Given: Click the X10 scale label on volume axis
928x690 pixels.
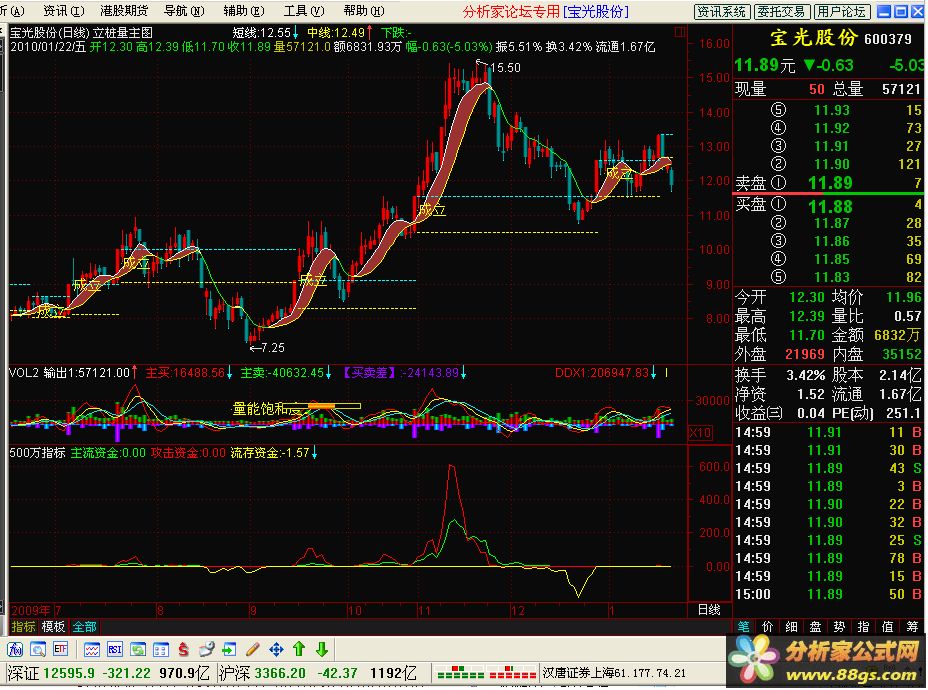Looking at the screenshot, I should (700, 433).
